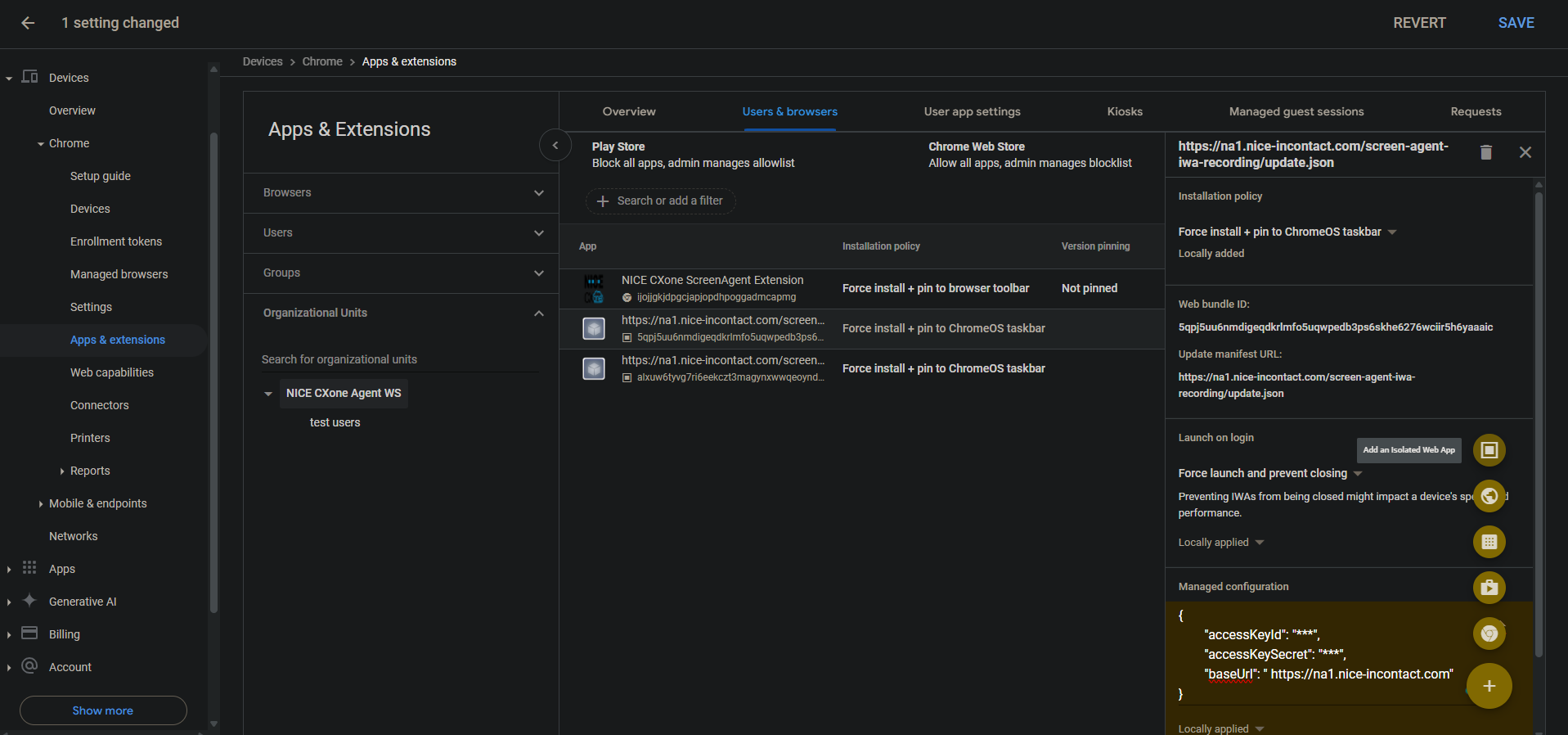
Task: Collapse the Organizational Units section
Action: [538, 313]
